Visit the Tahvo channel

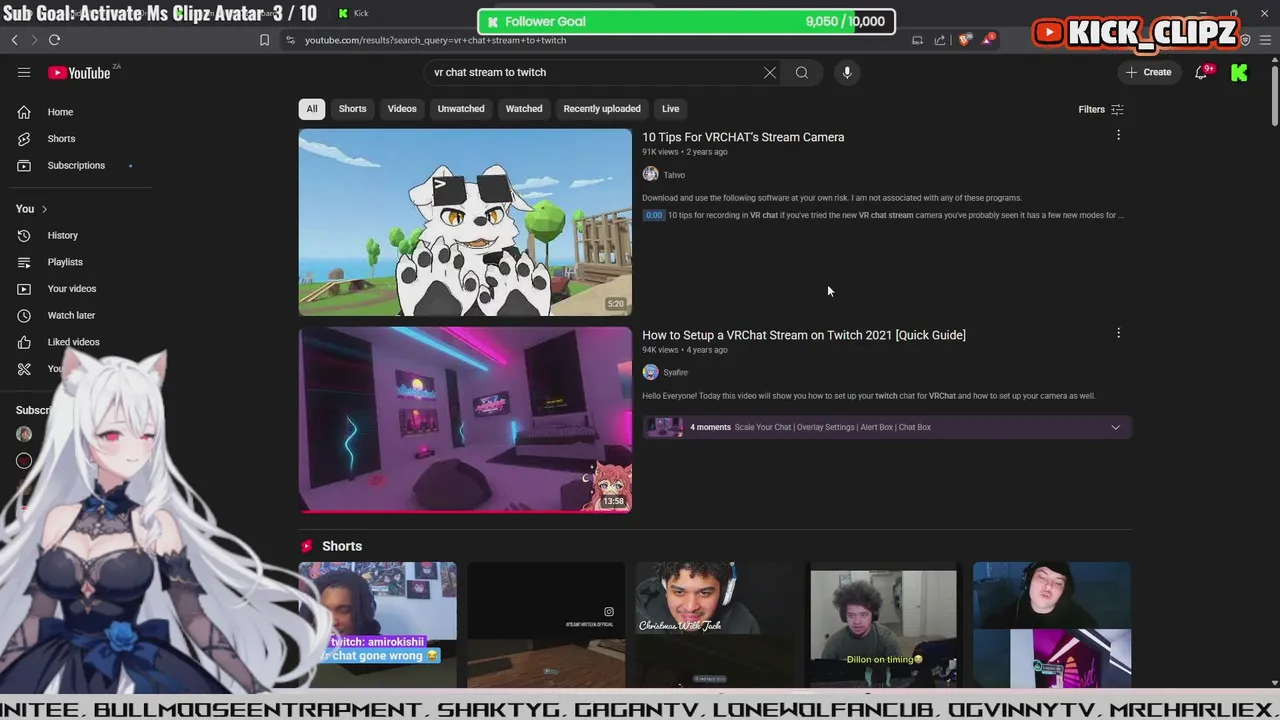click(x=674, y=175)
